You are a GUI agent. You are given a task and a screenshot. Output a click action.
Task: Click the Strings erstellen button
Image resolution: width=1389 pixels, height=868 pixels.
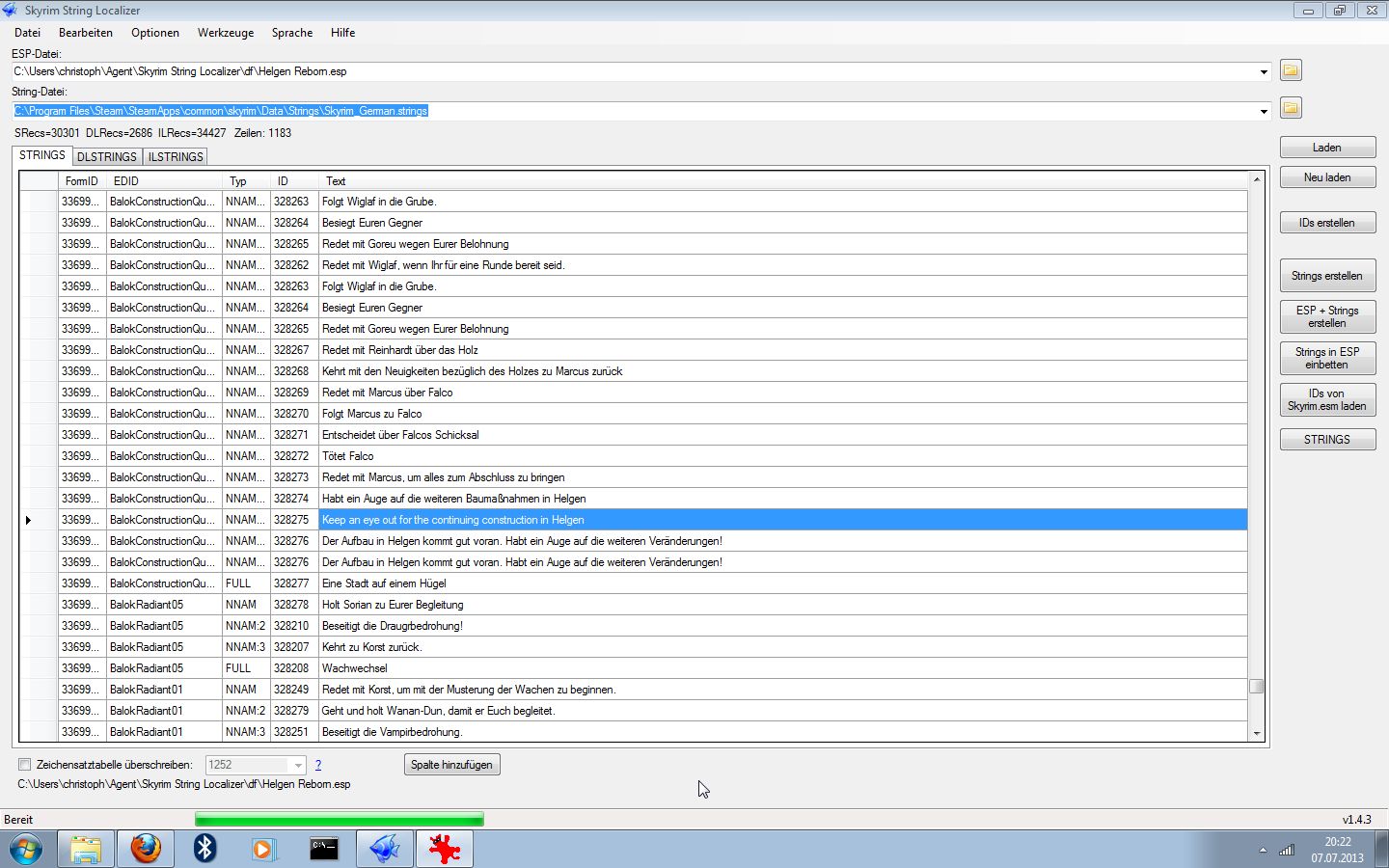coord(1327,276)
